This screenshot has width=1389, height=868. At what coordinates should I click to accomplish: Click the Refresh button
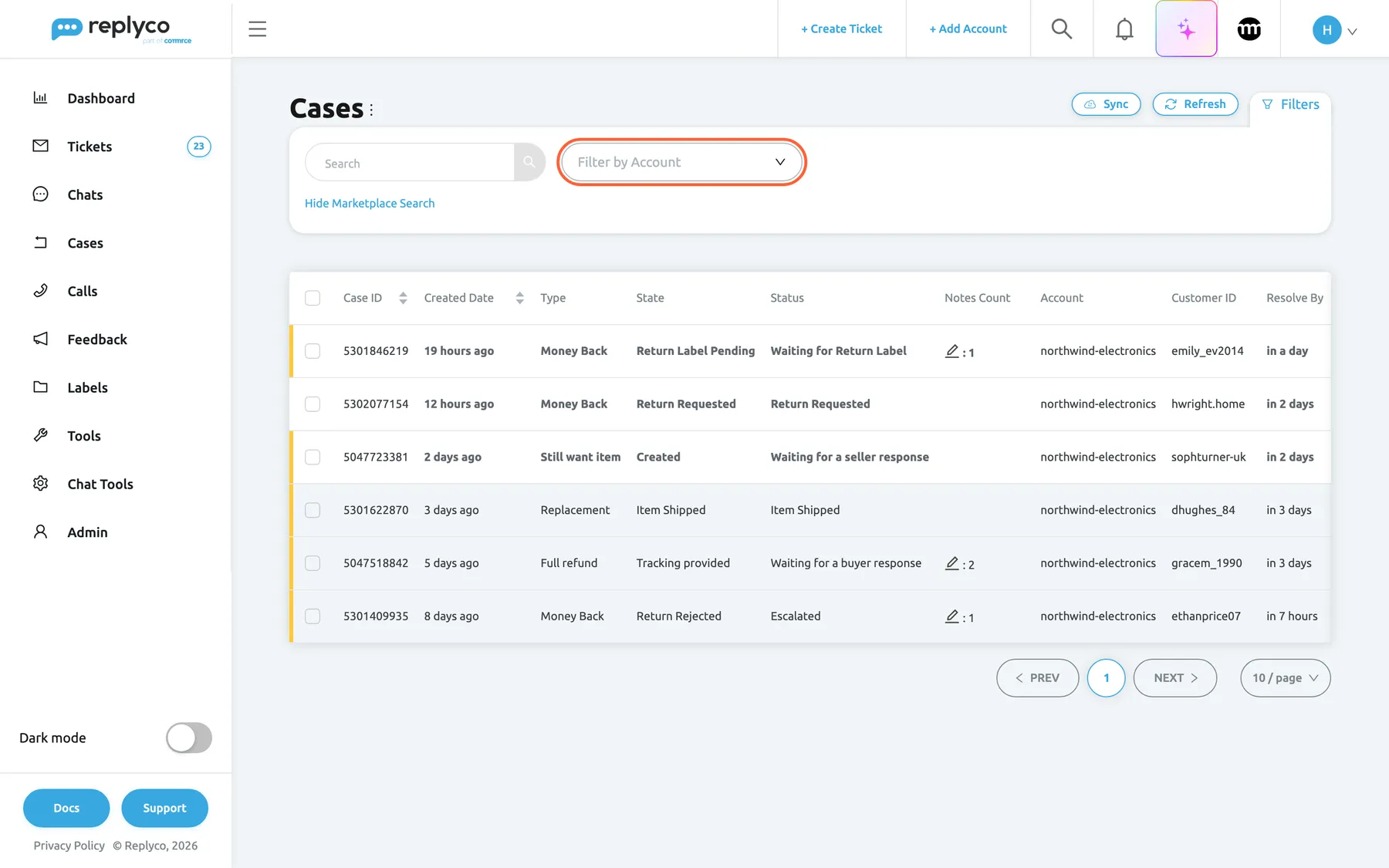[x=1195, y=104]
